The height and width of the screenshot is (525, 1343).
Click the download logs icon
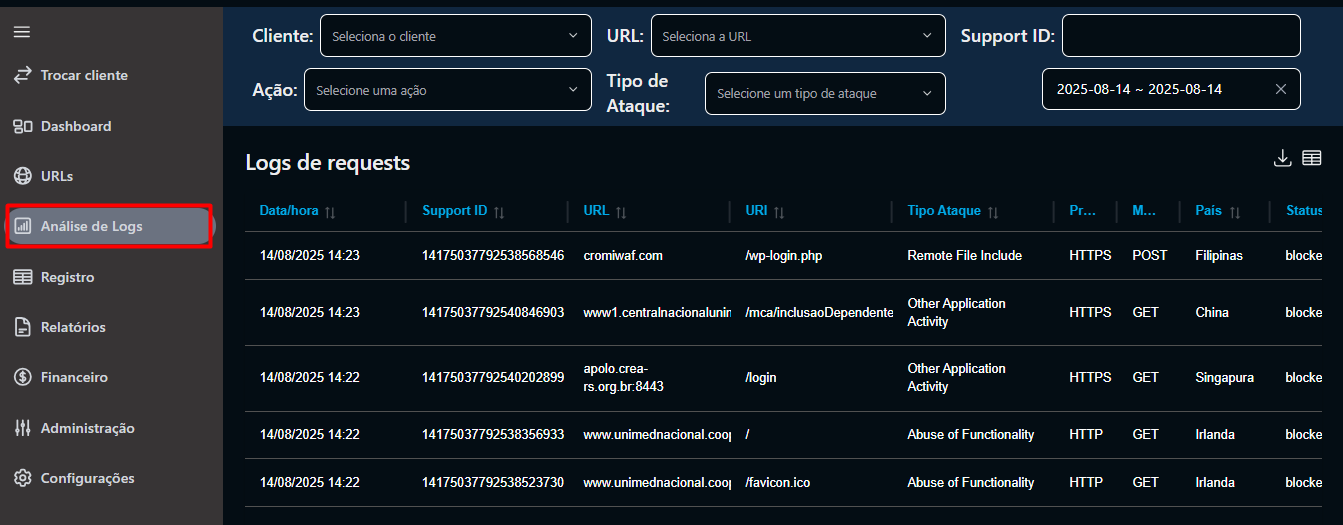[1282, 158]
